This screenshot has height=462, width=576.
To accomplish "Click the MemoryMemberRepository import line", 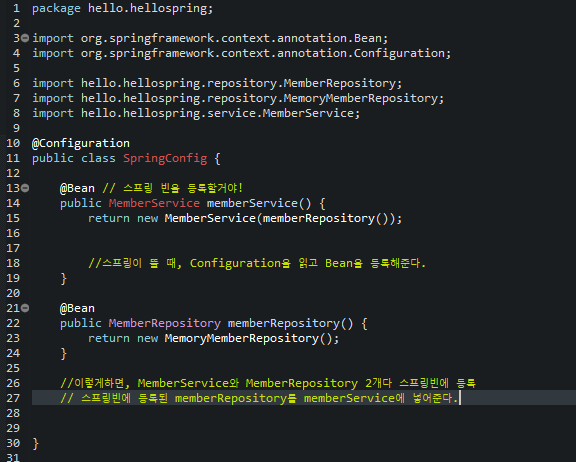I will tap(238, 99).
